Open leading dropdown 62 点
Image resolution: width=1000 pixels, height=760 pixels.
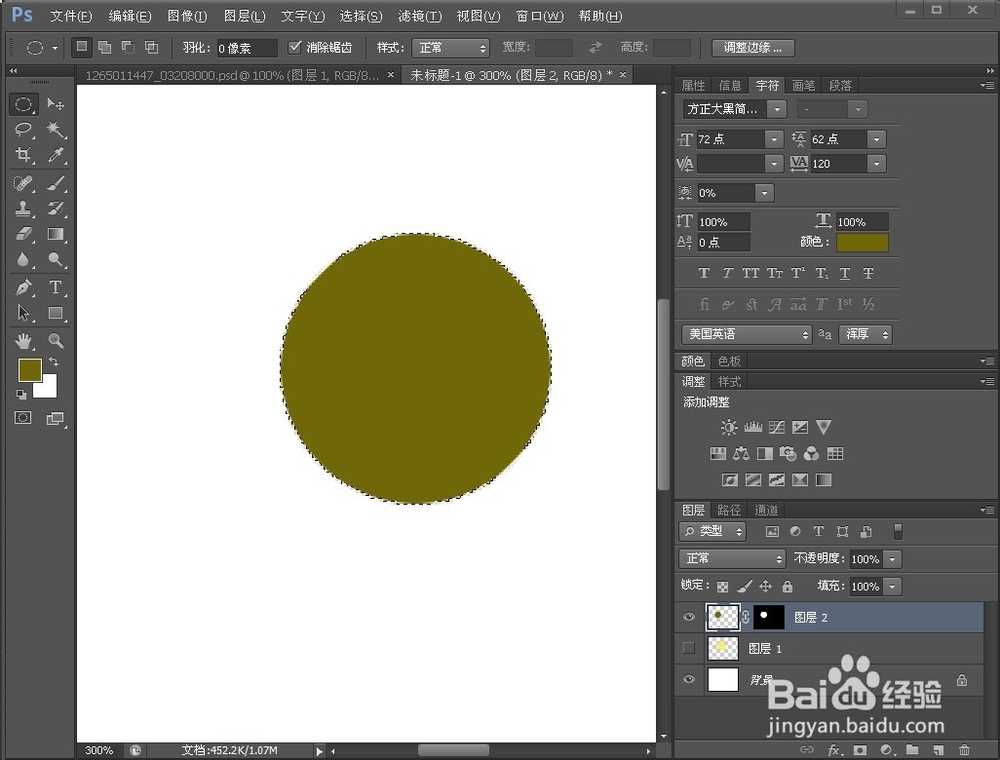(x=877, y=139)
